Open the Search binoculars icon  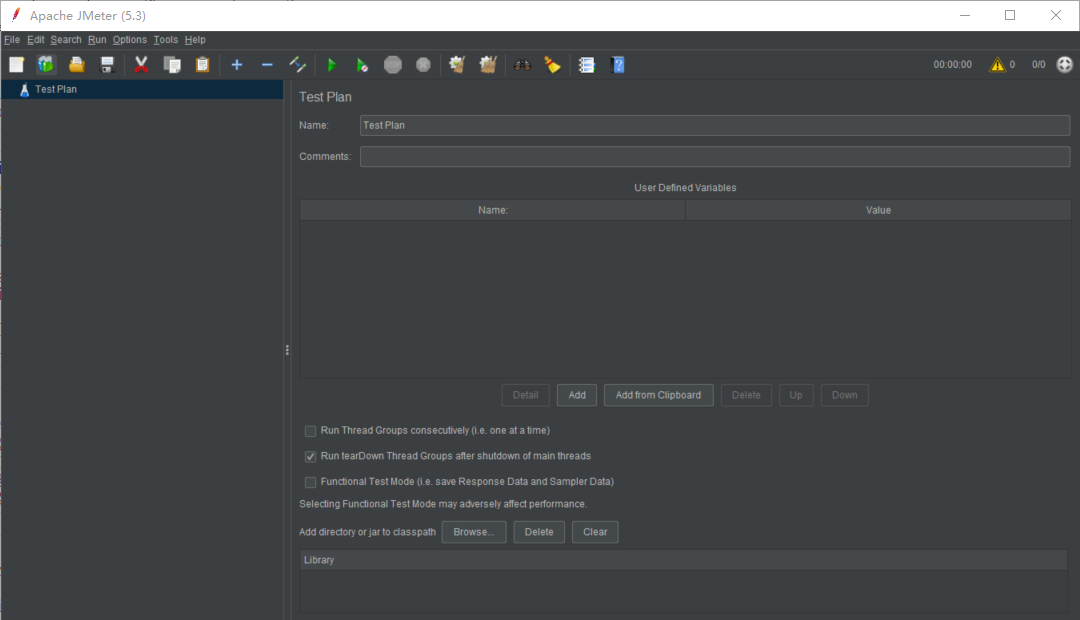(522, 65)
